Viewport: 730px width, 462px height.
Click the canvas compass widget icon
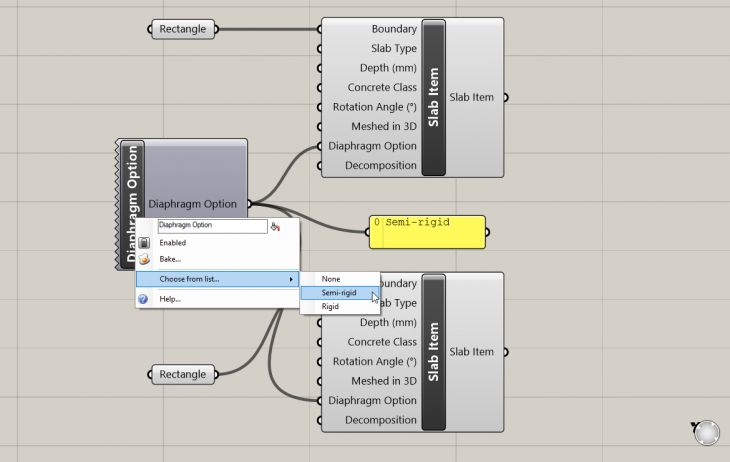[706, 432]
